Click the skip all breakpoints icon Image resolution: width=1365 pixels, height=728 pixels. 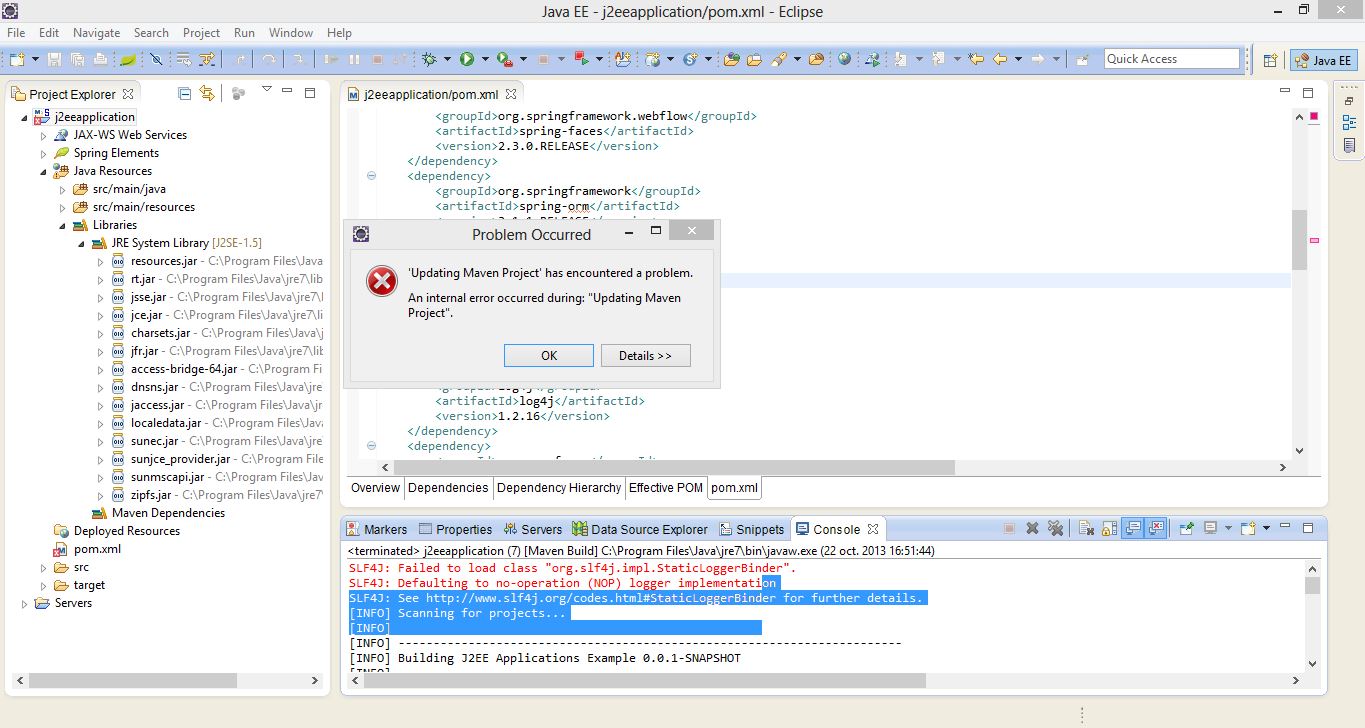coord(156,59)
